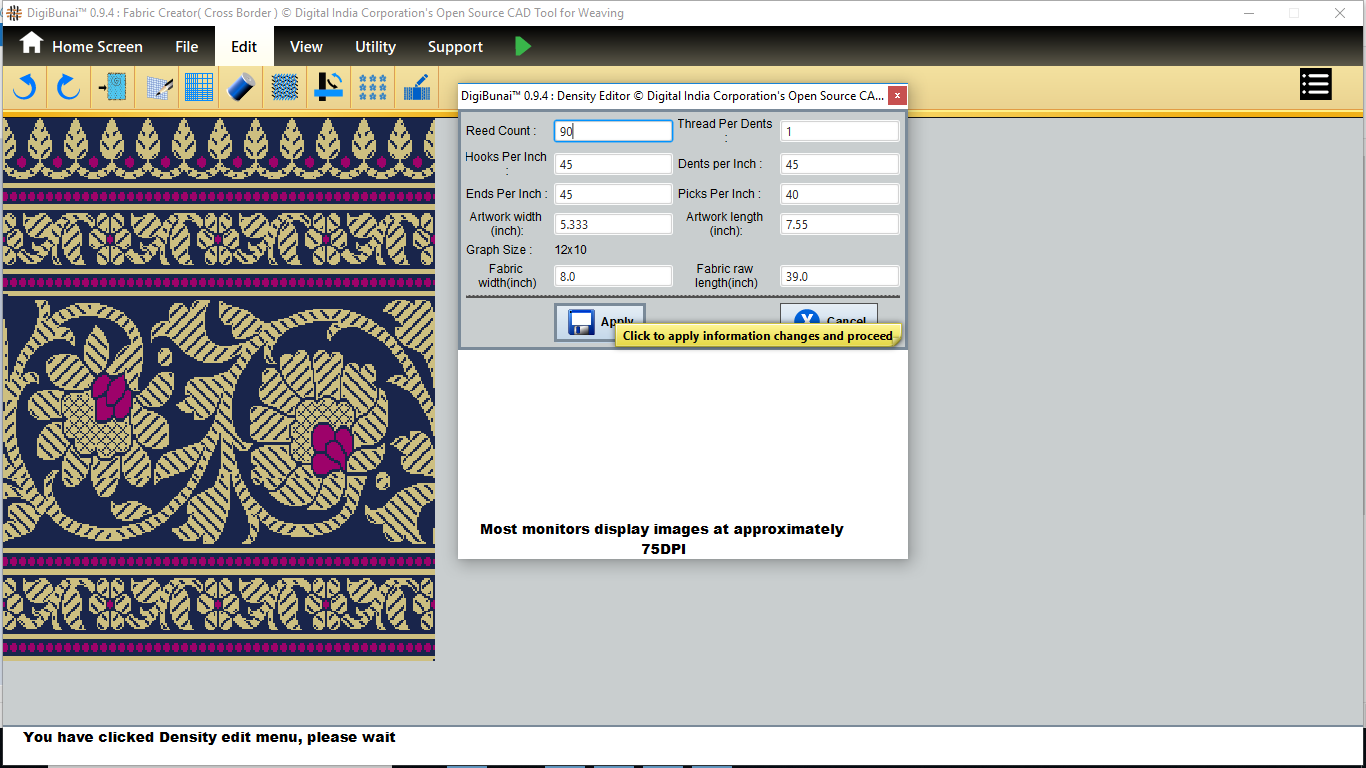Screen dimensions: 1366x768
Task: Click the Picks Per Inch field
Action: (x=839, y=194)
